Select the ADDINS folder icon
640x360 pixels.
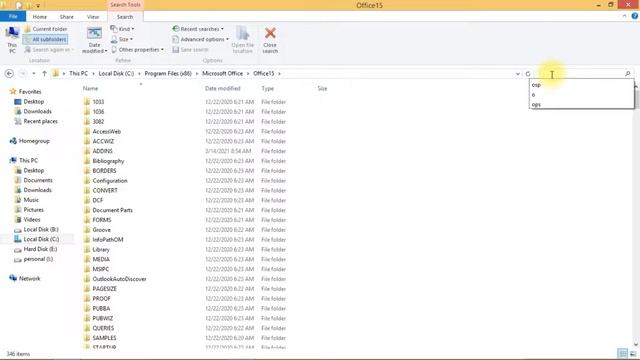(87, 151)
